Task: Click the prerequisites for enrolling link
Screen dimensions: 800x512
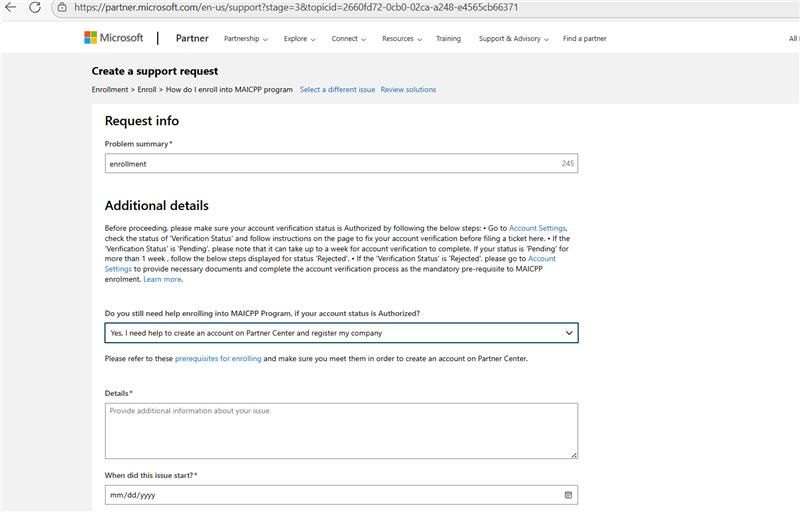Action: 218,359
